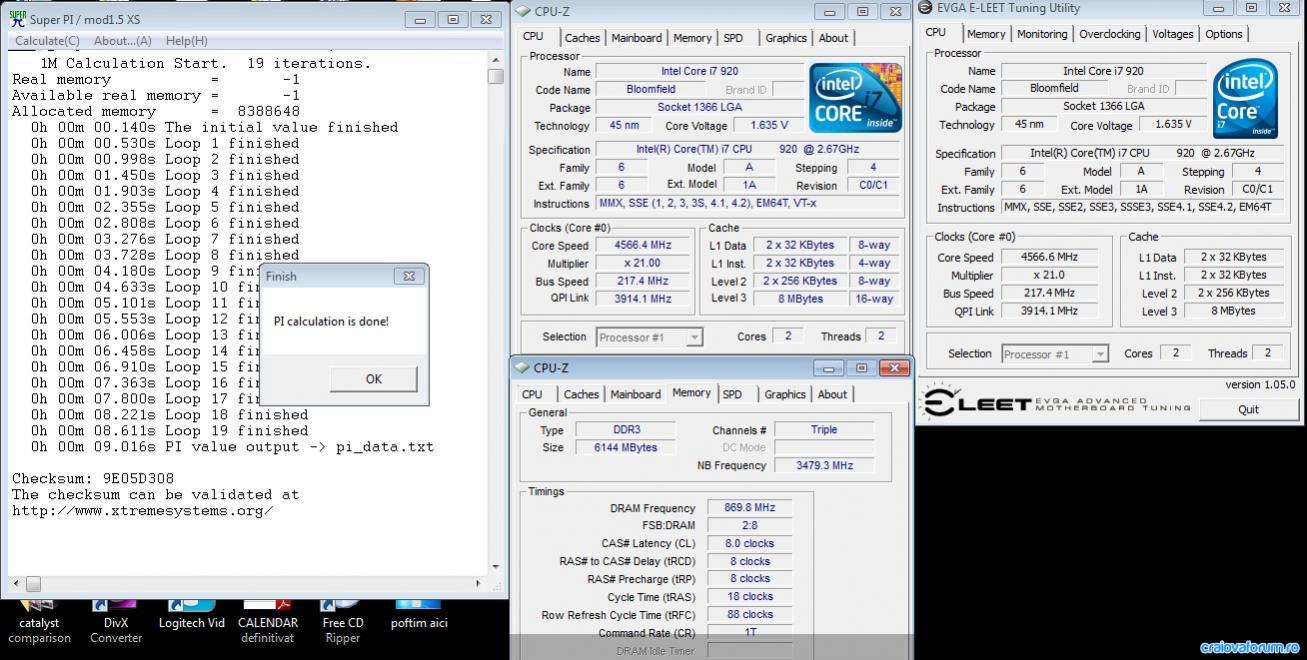The height and width of the screenshot is (660, 1307).
Task: Click Super PI horizontal scrollbar right arrow
Action: [481, 583]
